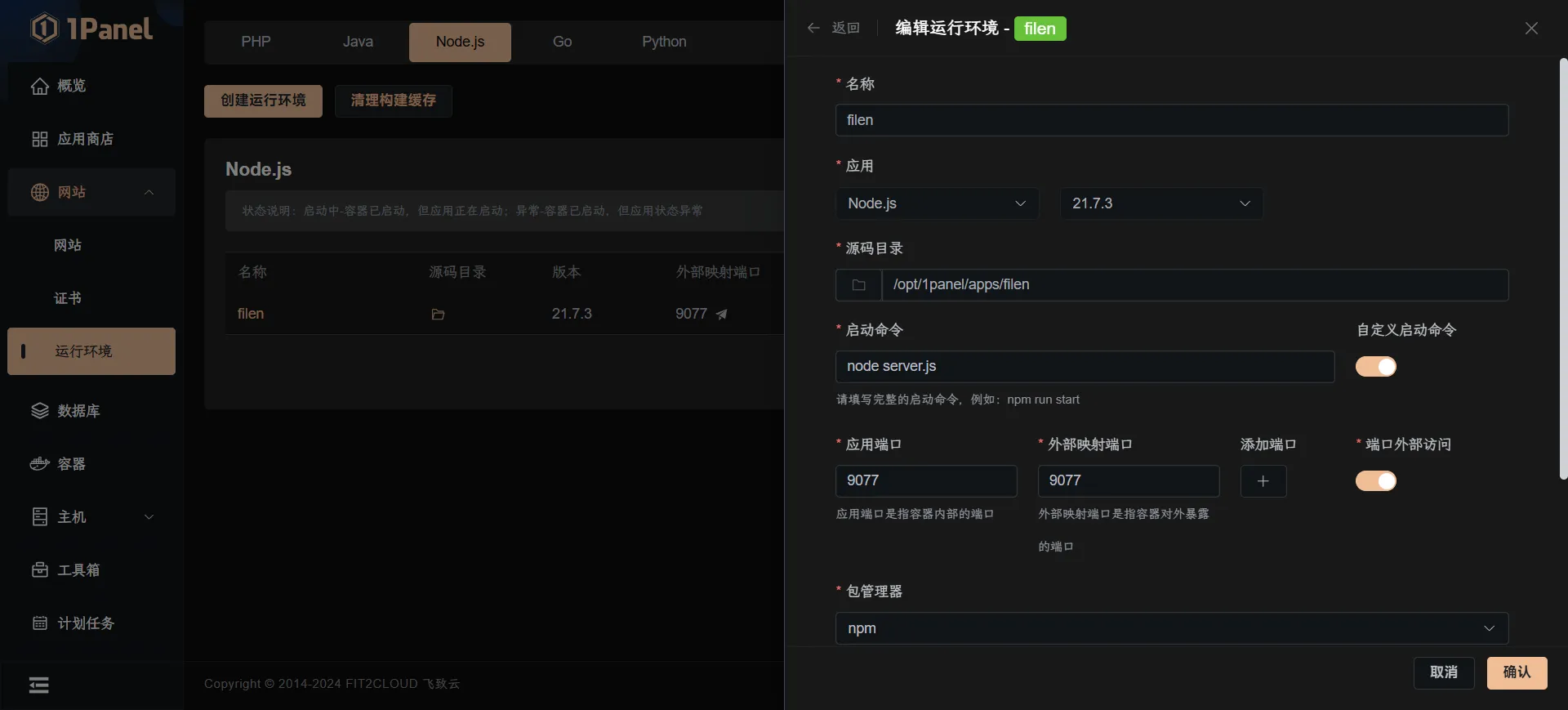Open 工具箱 toolbox icon
Image resolution: width=1568 pixels, height=710 pixels.
click(39, 569)
